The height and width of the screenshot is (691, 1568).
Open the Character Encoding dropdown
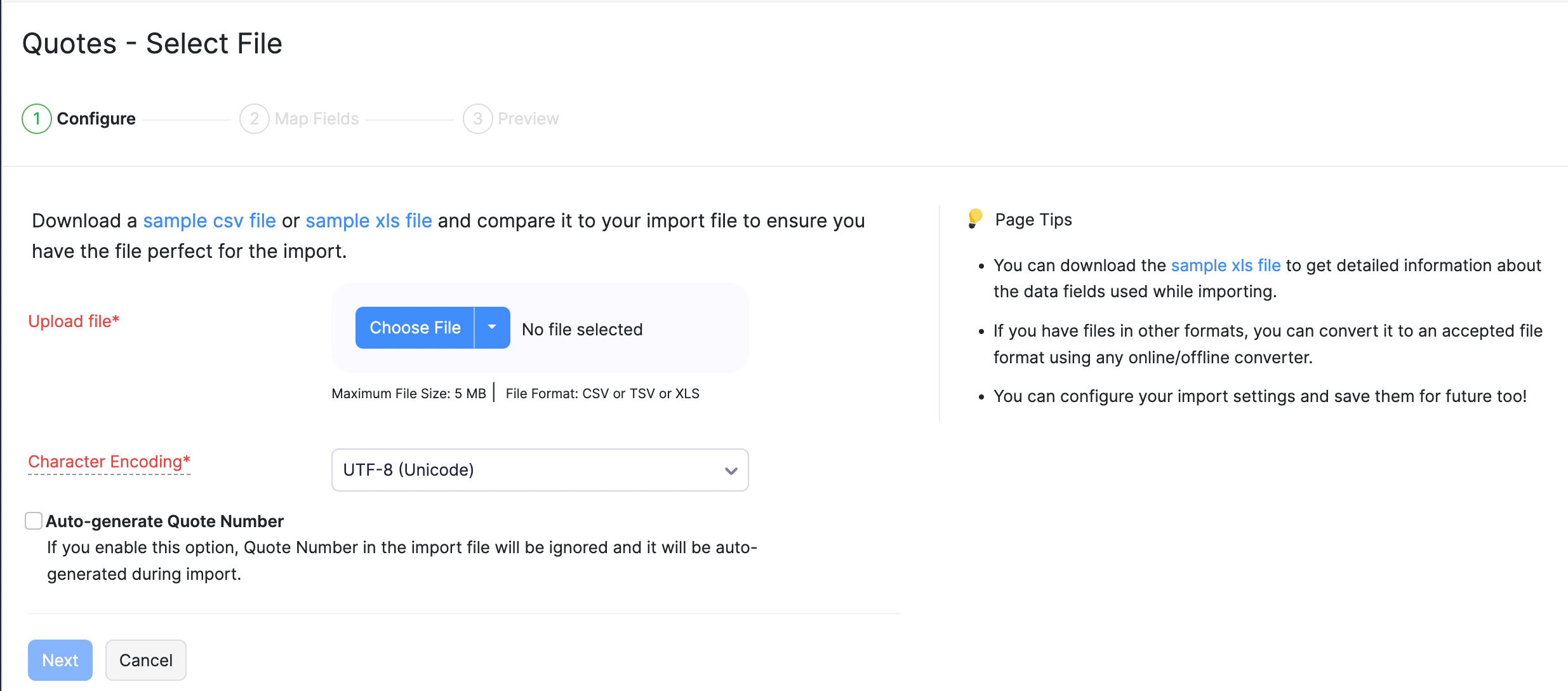(x=540, y=470)
